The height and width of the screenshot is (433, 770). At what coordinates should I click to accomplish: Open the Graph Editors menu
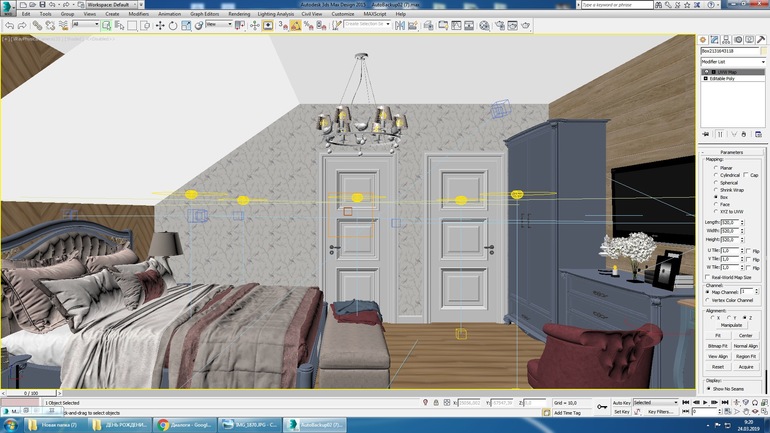204,15
